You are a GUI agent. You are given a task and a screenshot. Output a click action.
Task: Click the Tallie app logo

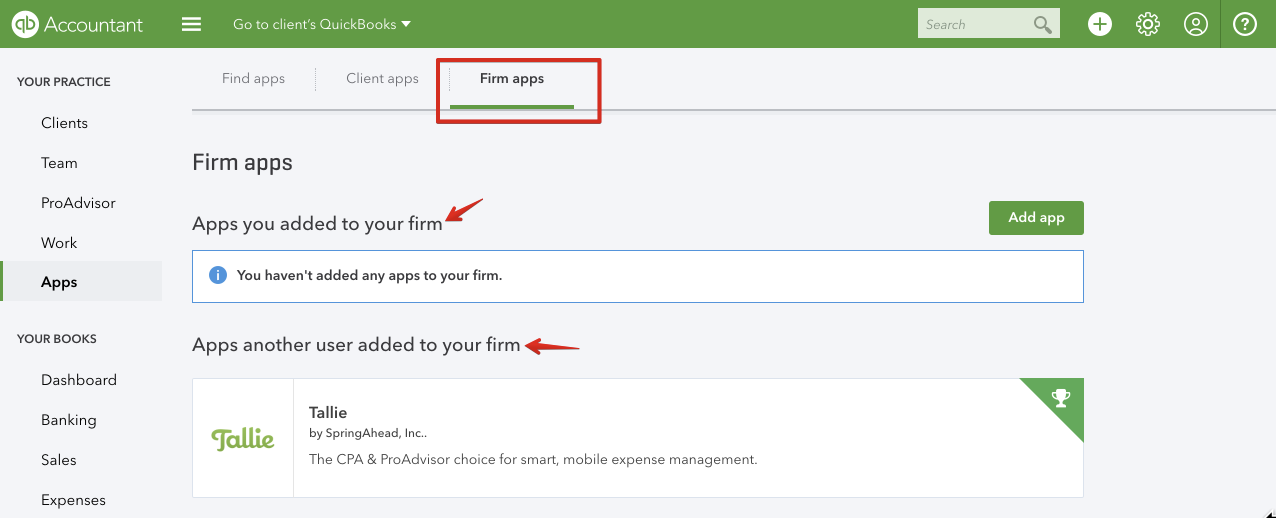click(243, 438)
